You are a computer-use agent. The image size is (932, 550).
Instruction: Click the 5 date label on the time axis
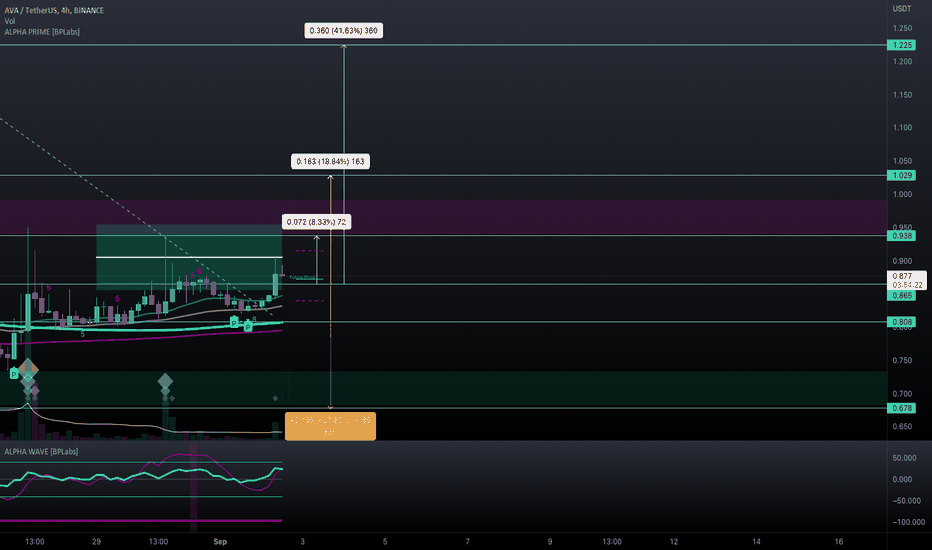[x=385, y=542]
